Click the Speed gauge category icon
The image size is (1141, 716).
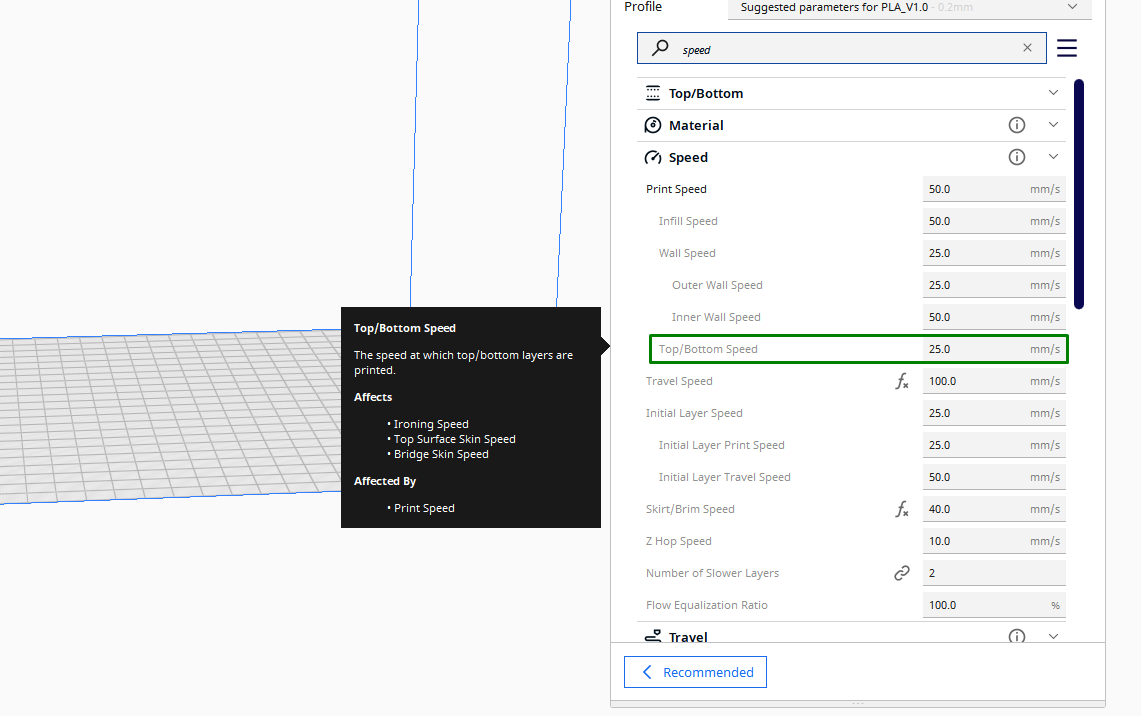click(x=653, y=157)
